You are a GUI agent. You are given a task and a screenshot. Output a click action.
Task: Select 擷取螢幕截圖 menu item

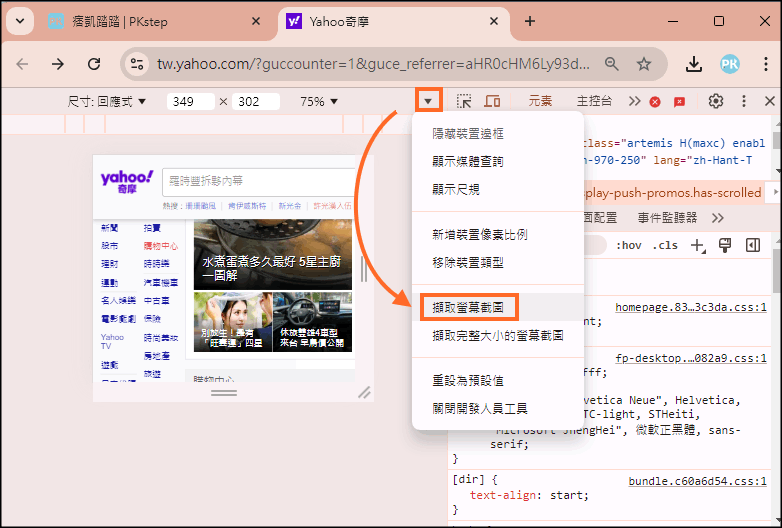coord(497,307)
